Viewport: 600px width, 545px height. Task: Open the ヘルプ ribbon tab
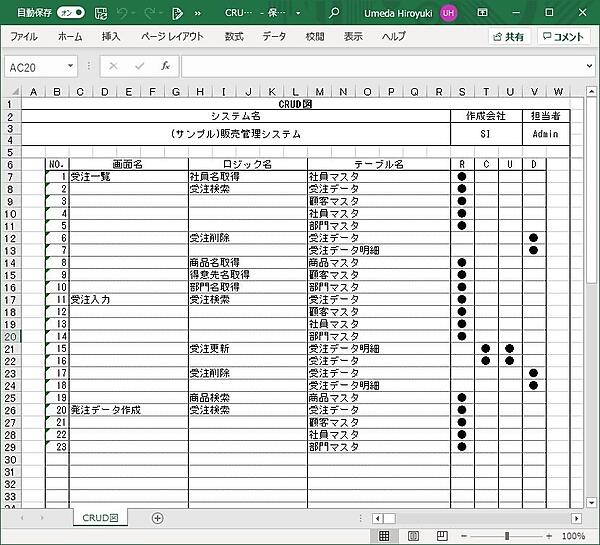tap(394, 37)
